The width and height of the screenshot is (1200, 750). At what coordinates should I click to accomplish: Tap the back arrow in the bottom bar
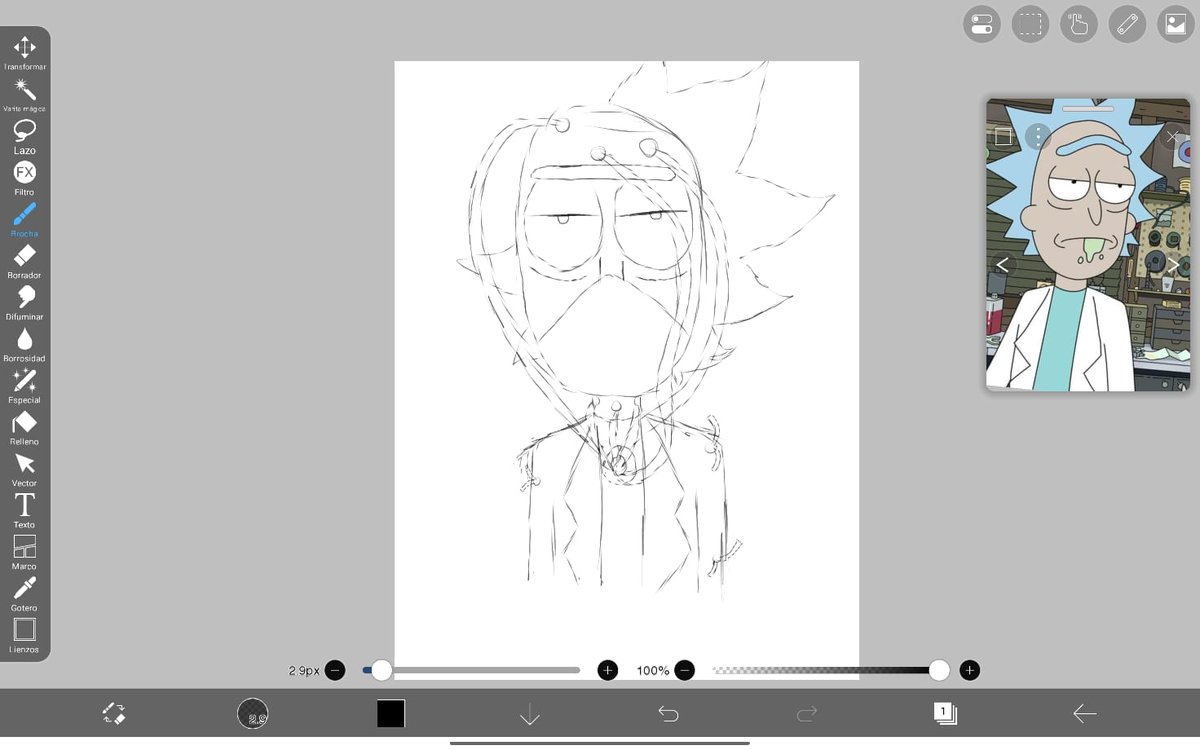[1084, 713]
